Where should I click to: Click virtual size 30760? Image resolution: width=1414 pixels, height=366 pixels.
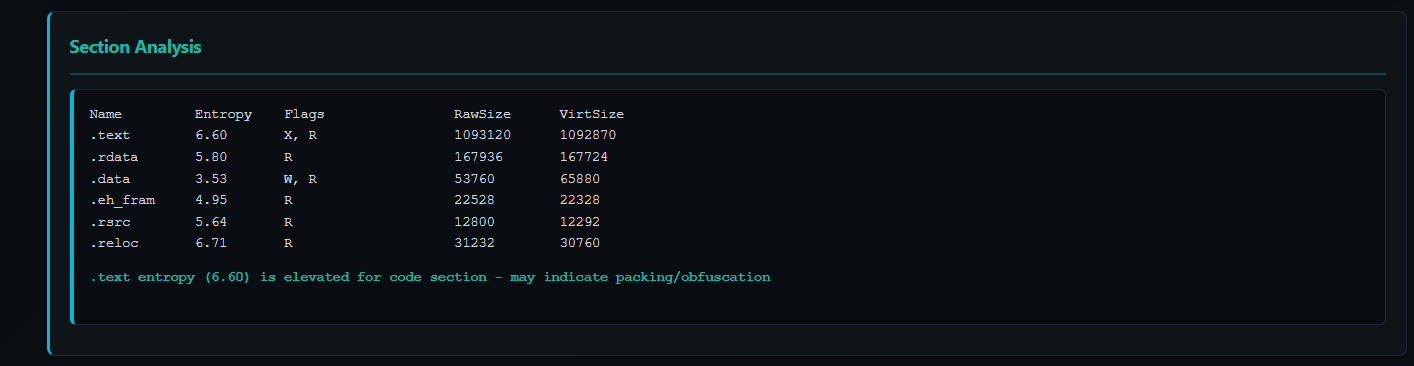(579, 243)
